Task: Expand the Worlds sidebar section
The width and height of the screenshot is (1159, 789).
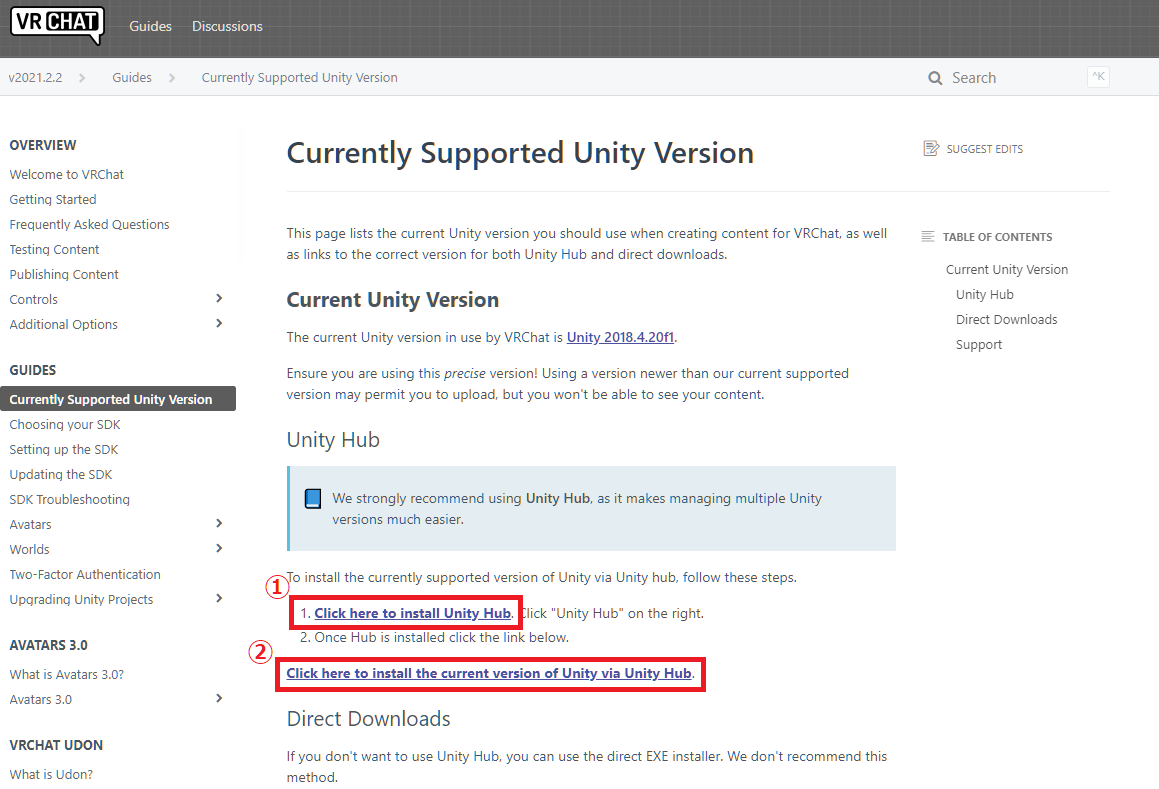Action: pos(218,549)
